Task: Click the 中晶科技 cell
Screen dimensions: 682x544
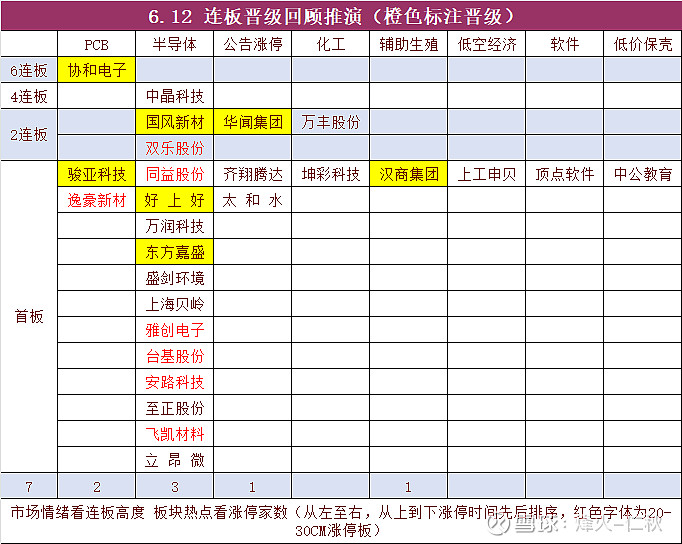Action: click(174, 96)
